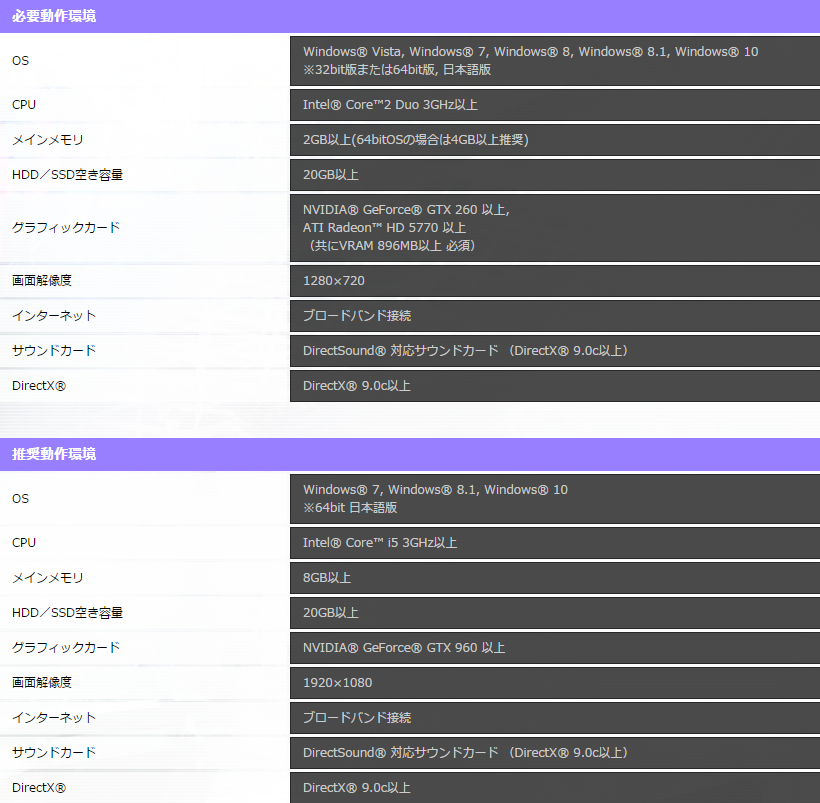Click the minimum インターネット row label
Screen dimensions: 820x803
pyautogui.click(x=54, y=315)
